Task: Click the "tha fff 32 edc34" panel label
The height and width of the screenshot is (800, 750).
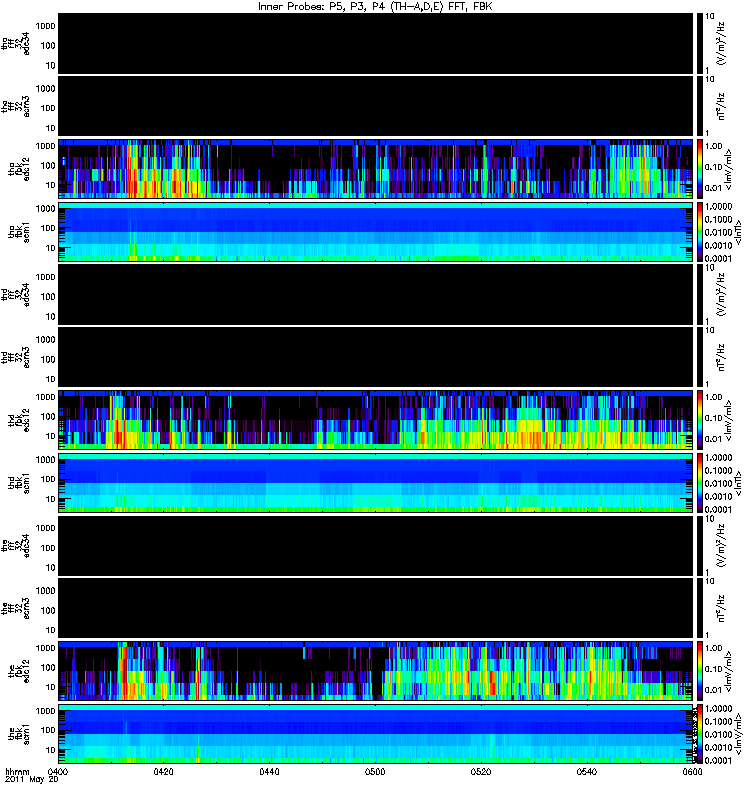Action: point(16,44)
